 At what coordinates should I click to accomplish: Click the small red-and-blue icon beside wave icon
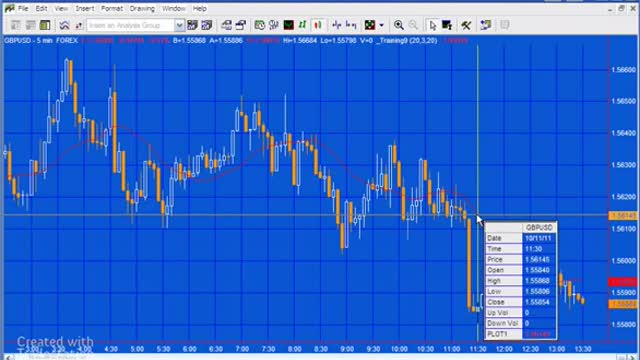tap(79, 25)
